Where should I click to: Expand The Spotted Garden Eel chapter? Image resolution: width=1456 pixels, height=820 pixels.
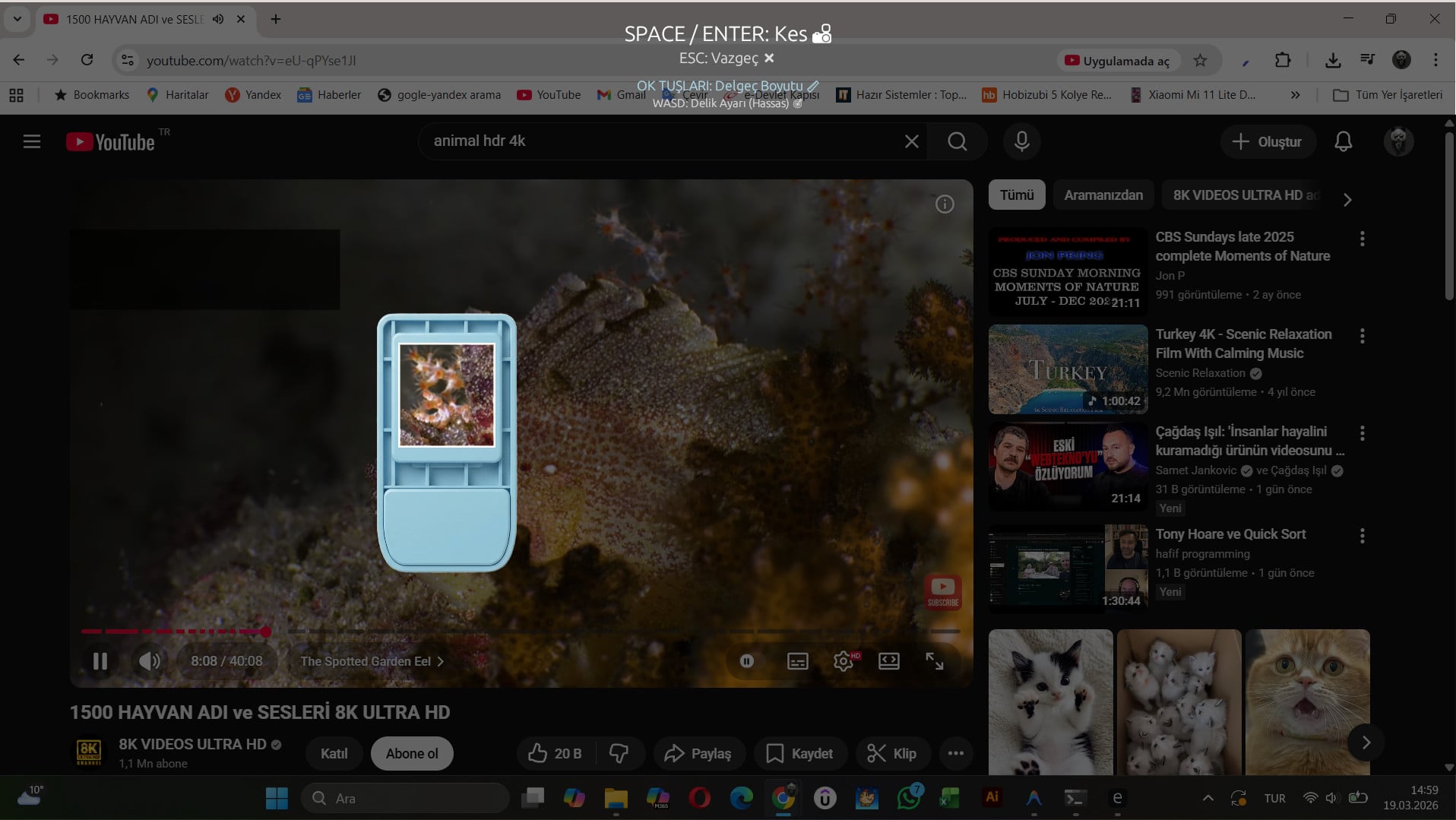coord(372,661)
